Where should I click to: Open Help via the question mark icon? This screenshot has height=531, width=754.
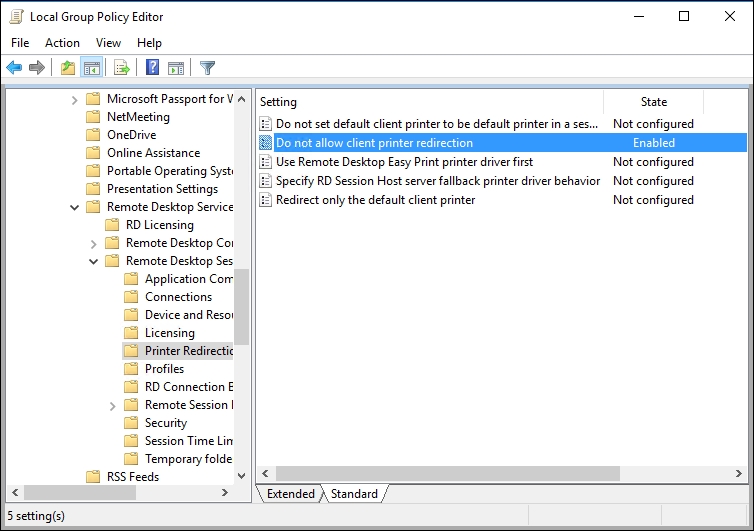(x=152, y=68)
